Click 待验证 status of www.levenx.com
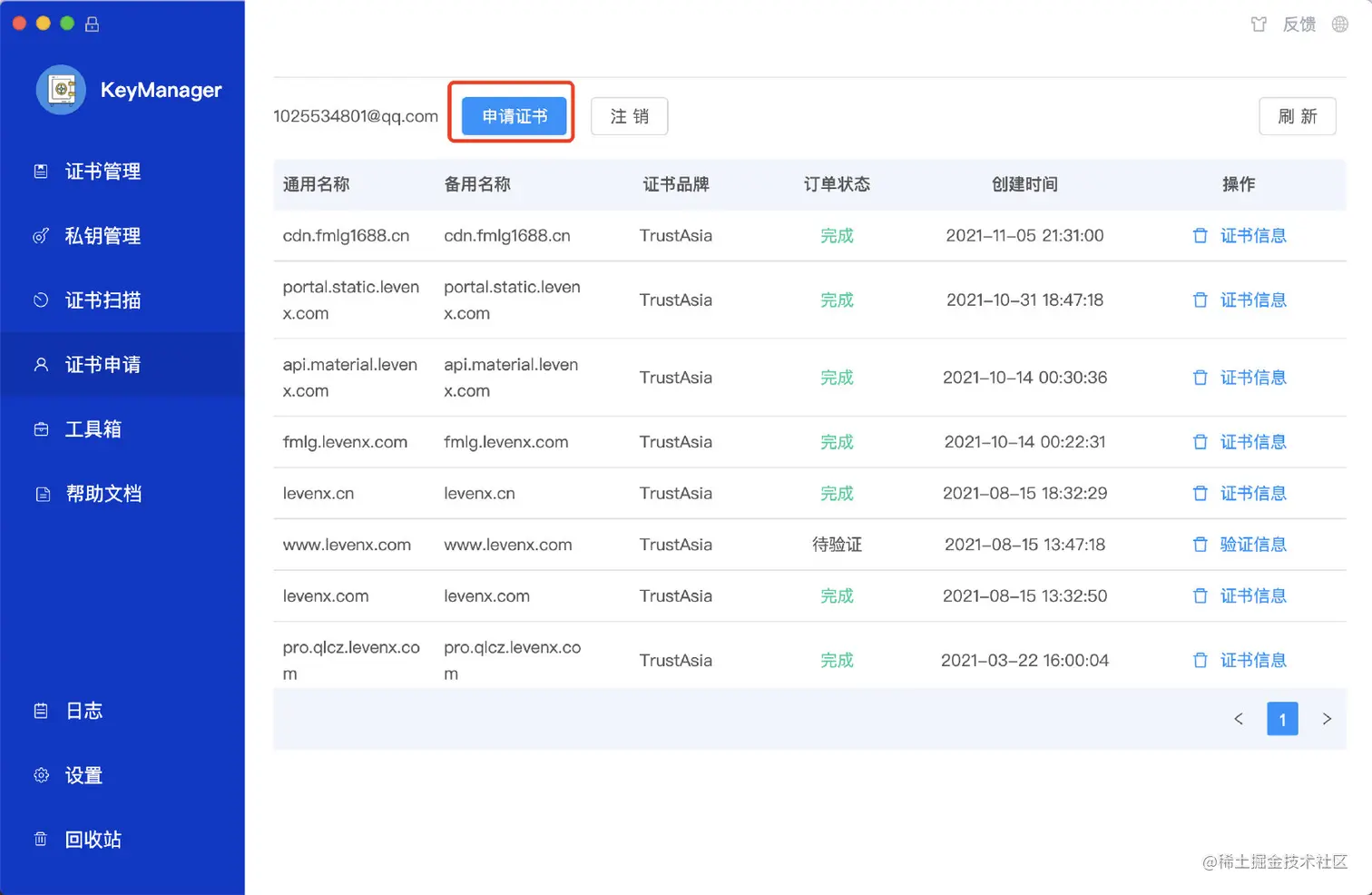The height and width of the screenshot is (895, 1372). pyautogui.click(x=837, y=545)
